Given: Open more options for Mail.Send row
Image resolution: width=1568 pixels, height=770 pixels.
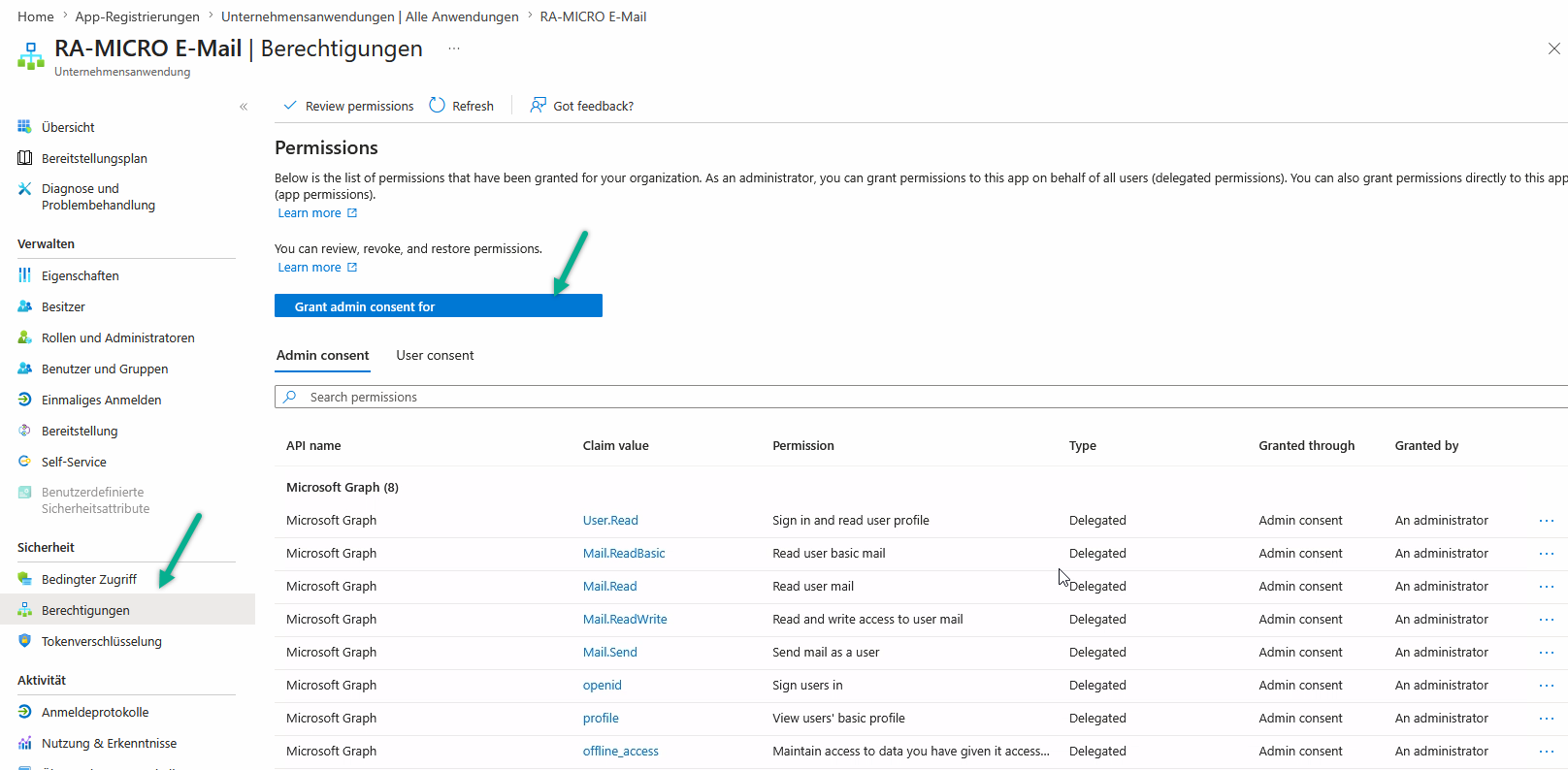Looking at the screenshot, I should pos(1547,653).
